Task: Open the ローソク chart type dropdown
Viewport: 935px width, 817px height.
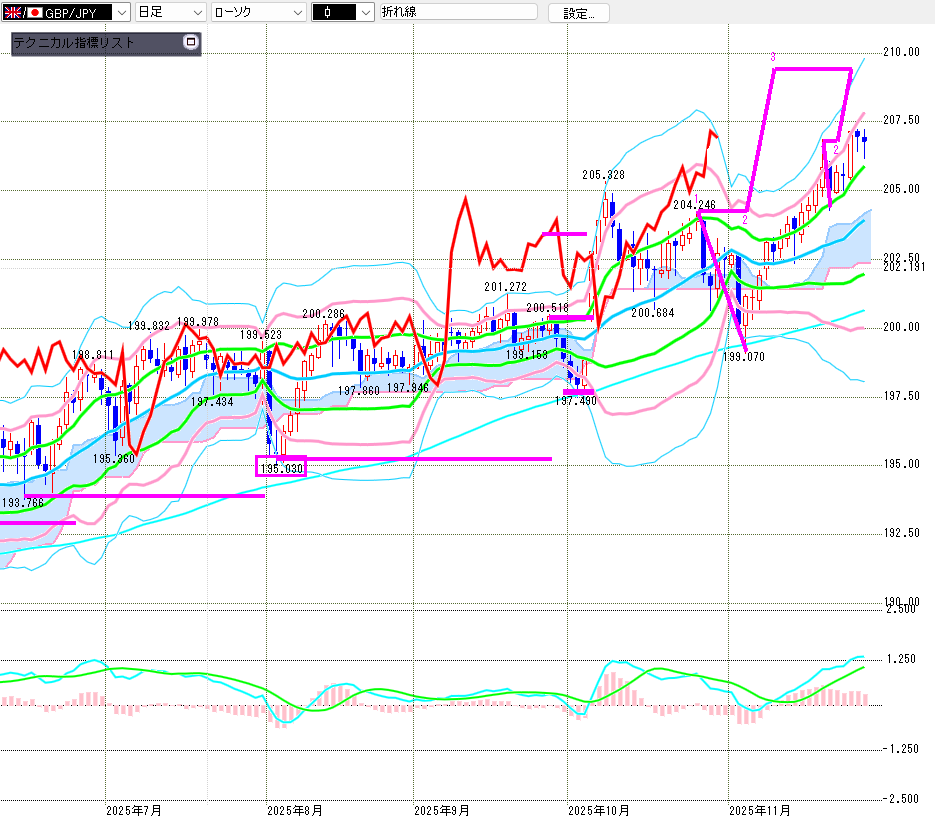Action: coord(298,13)
